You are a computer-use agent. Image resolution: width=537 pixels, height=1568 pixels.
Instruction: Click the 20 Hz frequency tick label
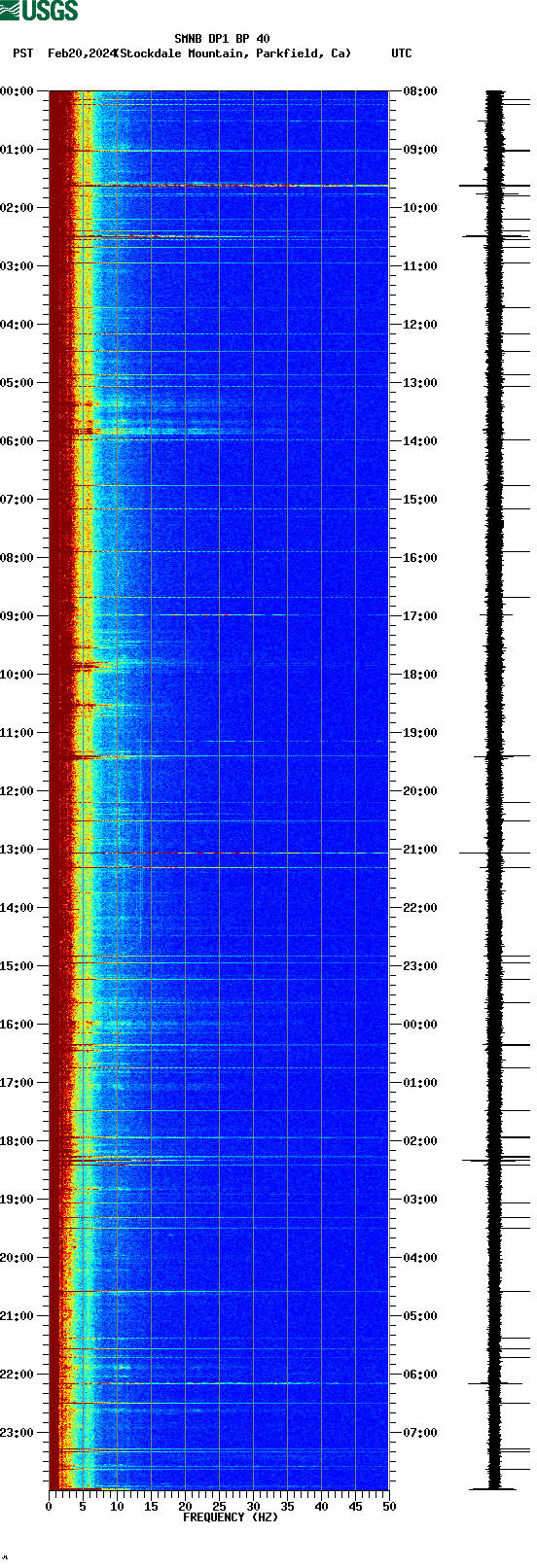tap(185, 1507)
